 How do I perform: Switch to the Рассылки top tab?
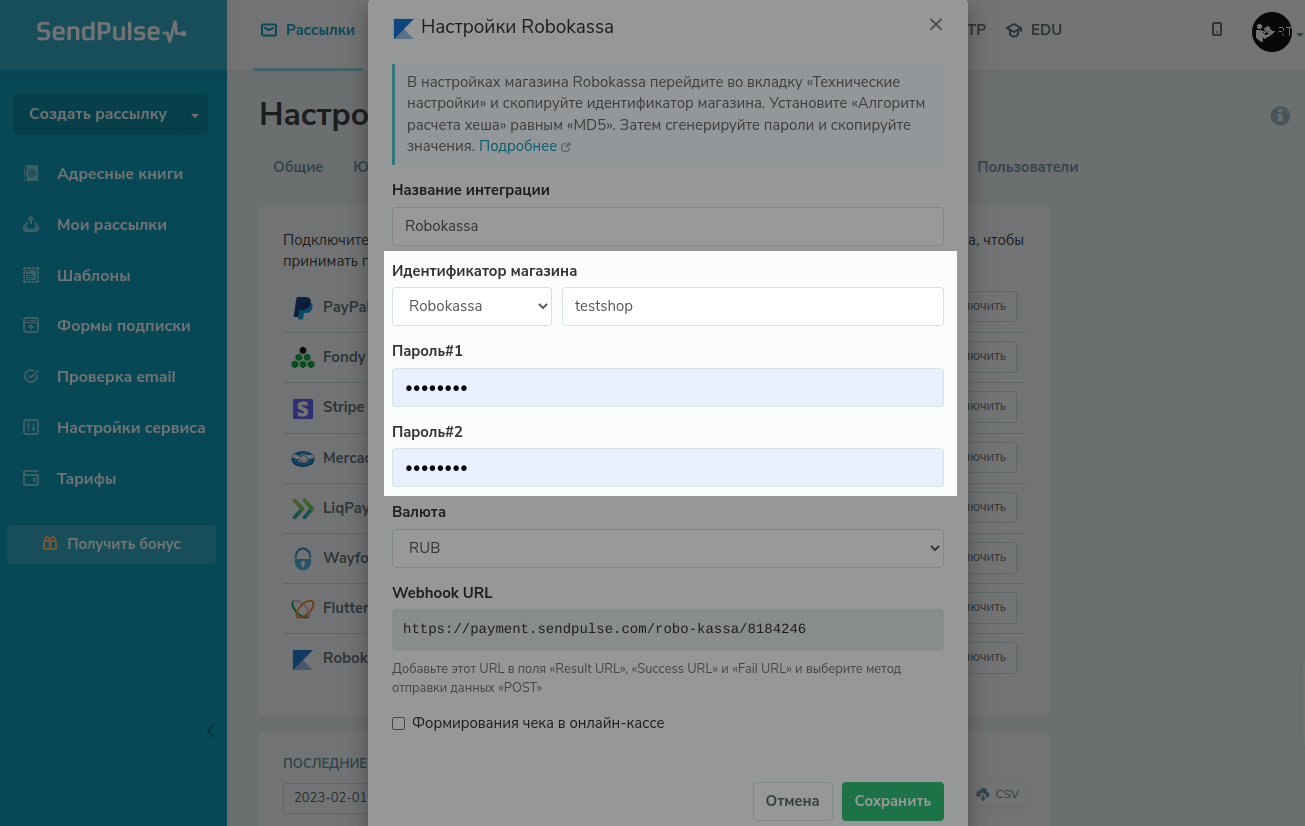[x=308, y=30]
